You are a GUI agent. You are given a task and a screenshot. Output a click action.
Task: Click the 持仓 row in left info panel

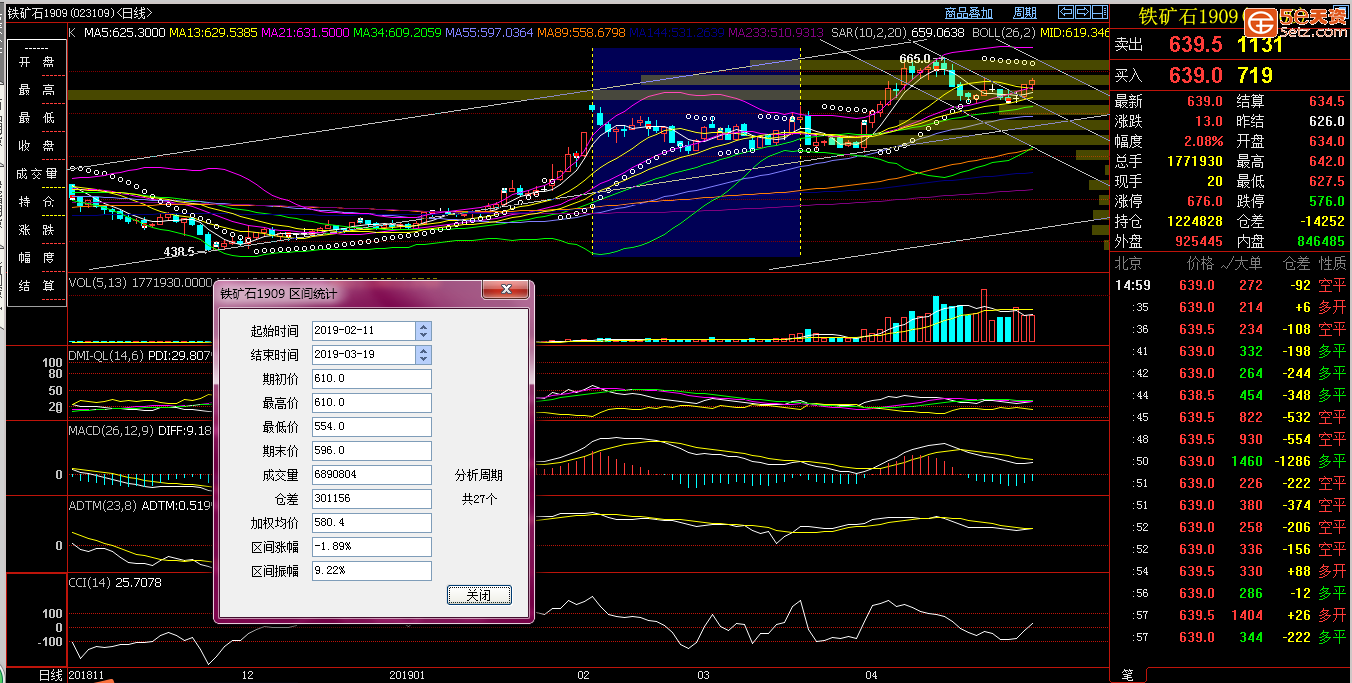[36, 202]
